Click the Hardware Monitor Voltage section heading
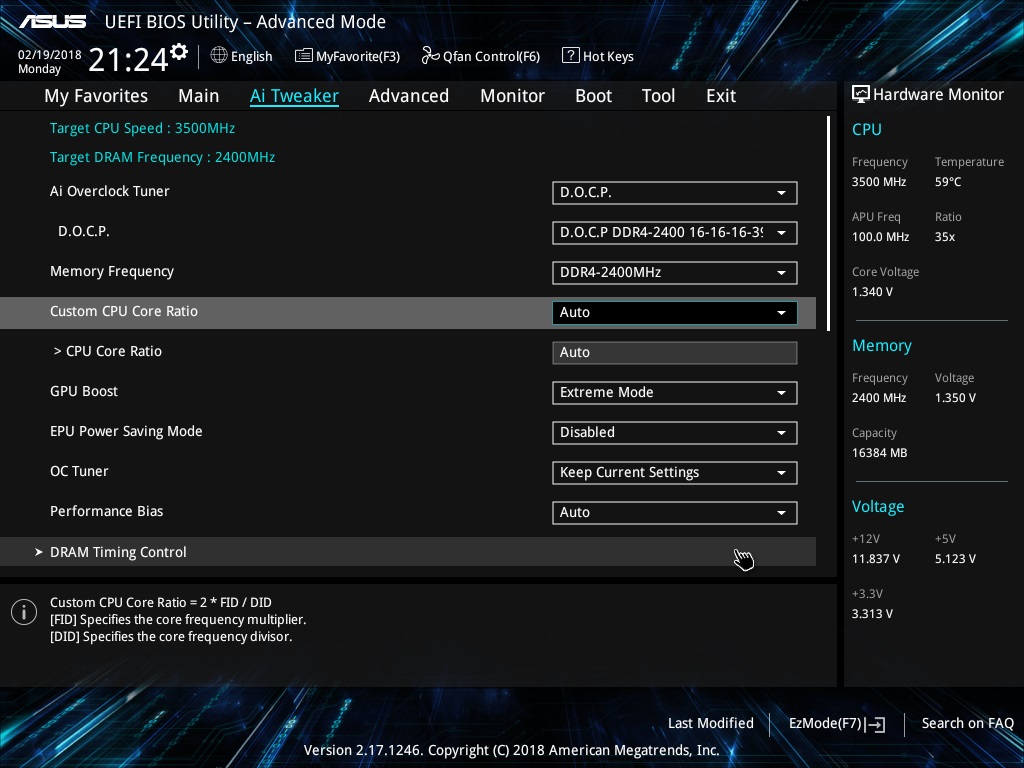 coord(878,507)
